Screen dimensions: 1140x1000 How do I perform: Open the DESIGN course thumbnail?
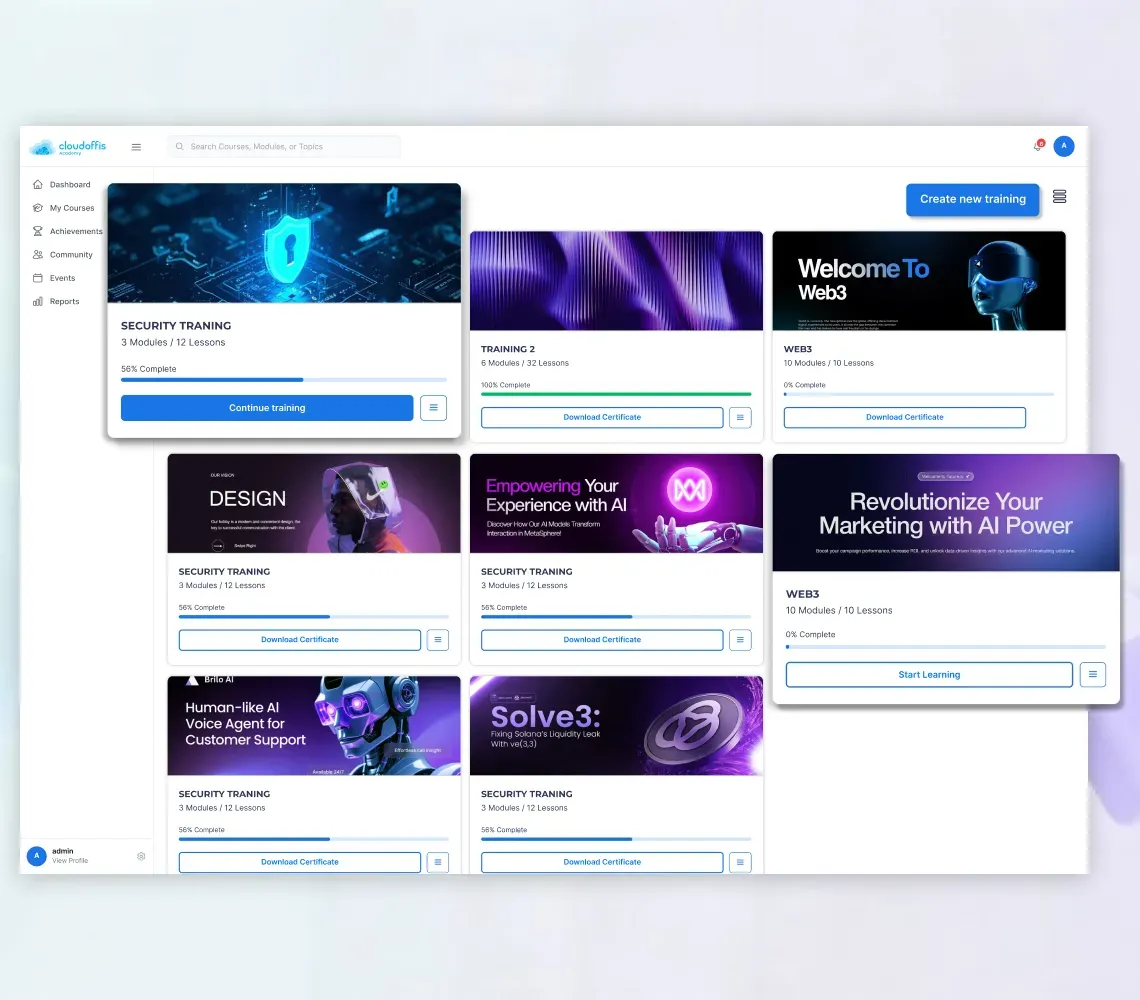click(314, 503)
